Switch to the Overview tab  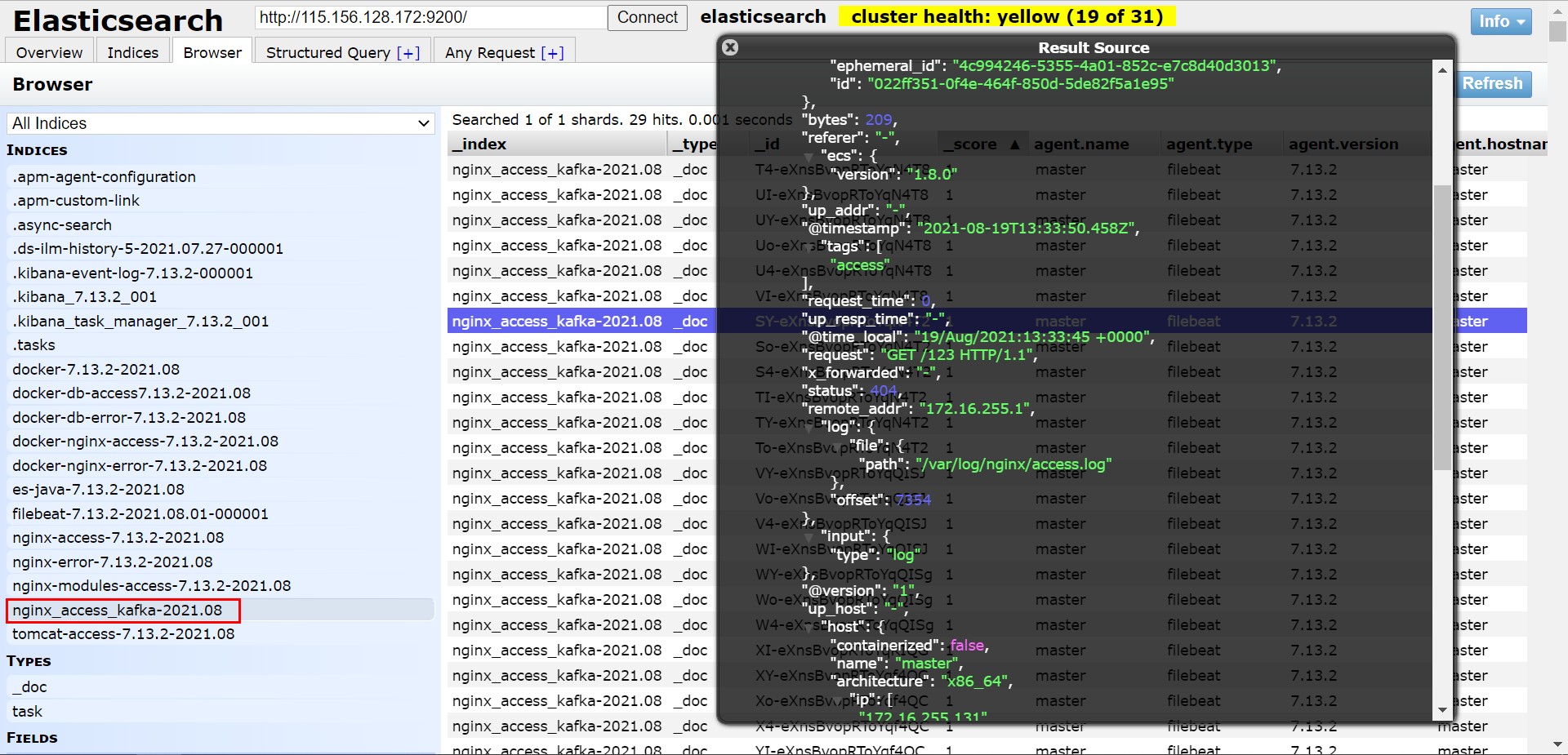pos(49,52)
